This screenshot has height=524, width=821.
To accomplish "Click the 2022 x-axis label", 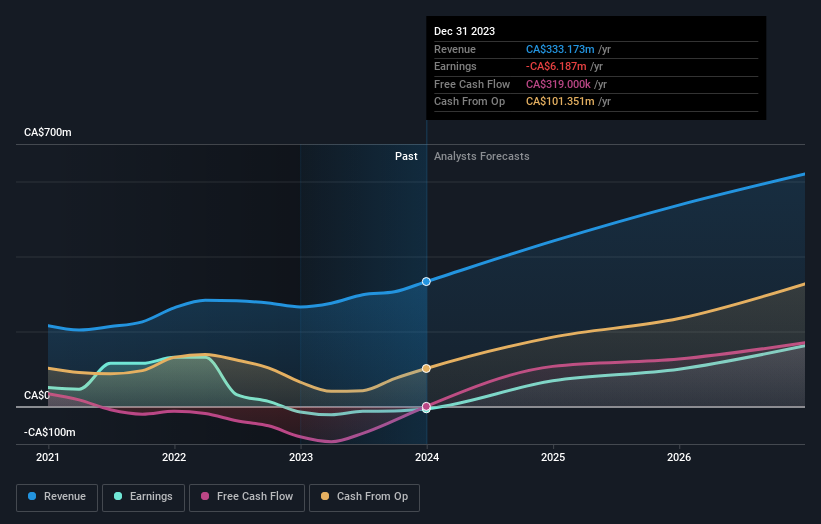I will tap(174, 457).
